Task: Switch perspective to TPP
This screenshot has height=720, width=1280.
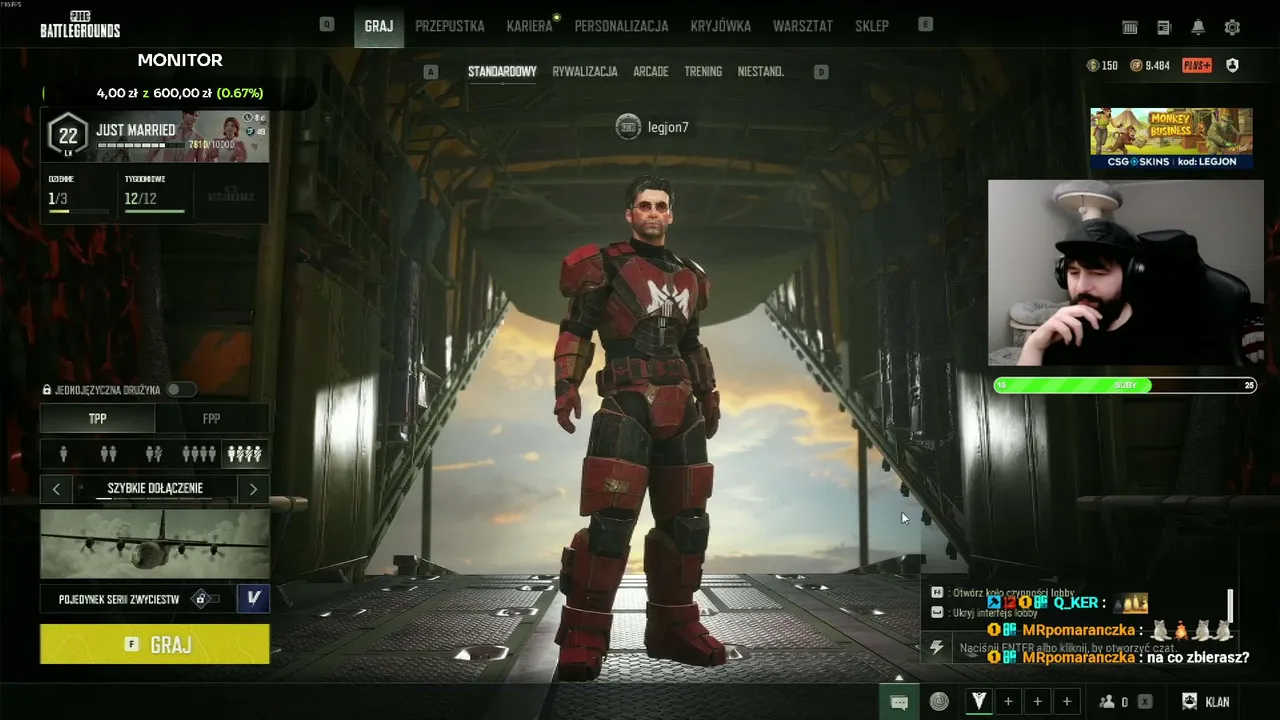Action: pos(98,418)
